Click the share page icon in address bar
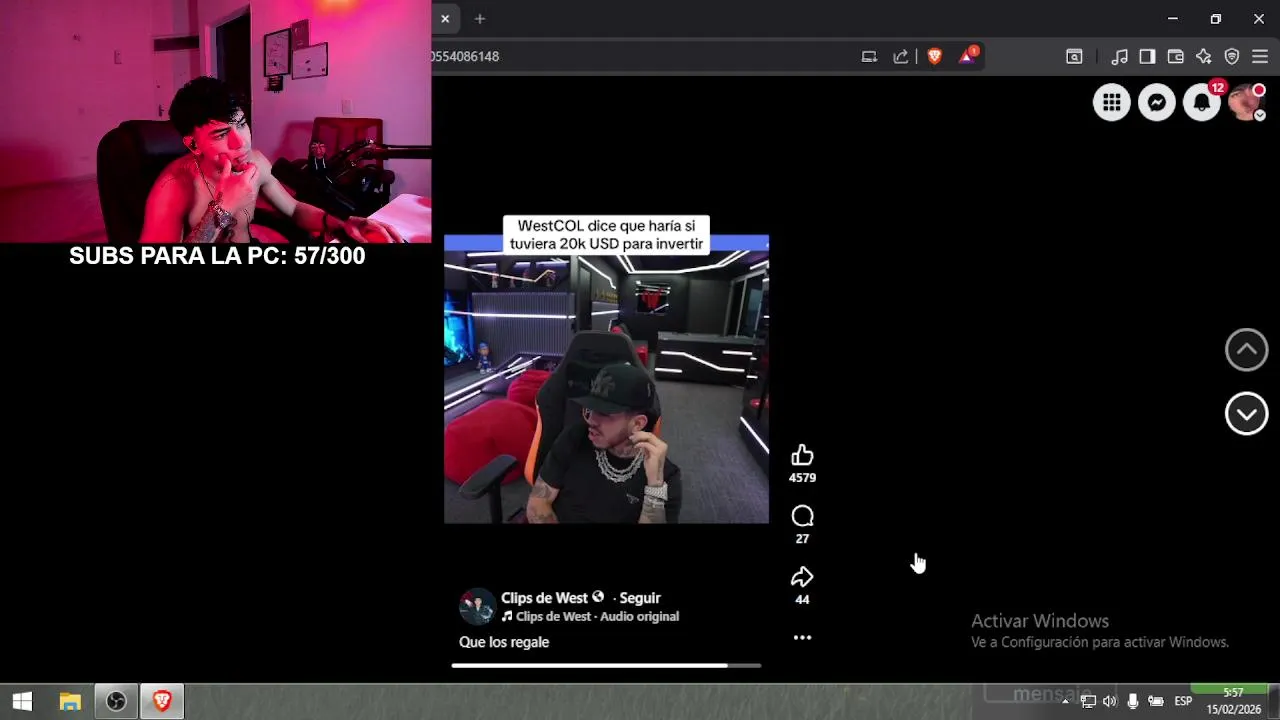The width and height of the screenshot is (1280, 720). pos(901,56)
